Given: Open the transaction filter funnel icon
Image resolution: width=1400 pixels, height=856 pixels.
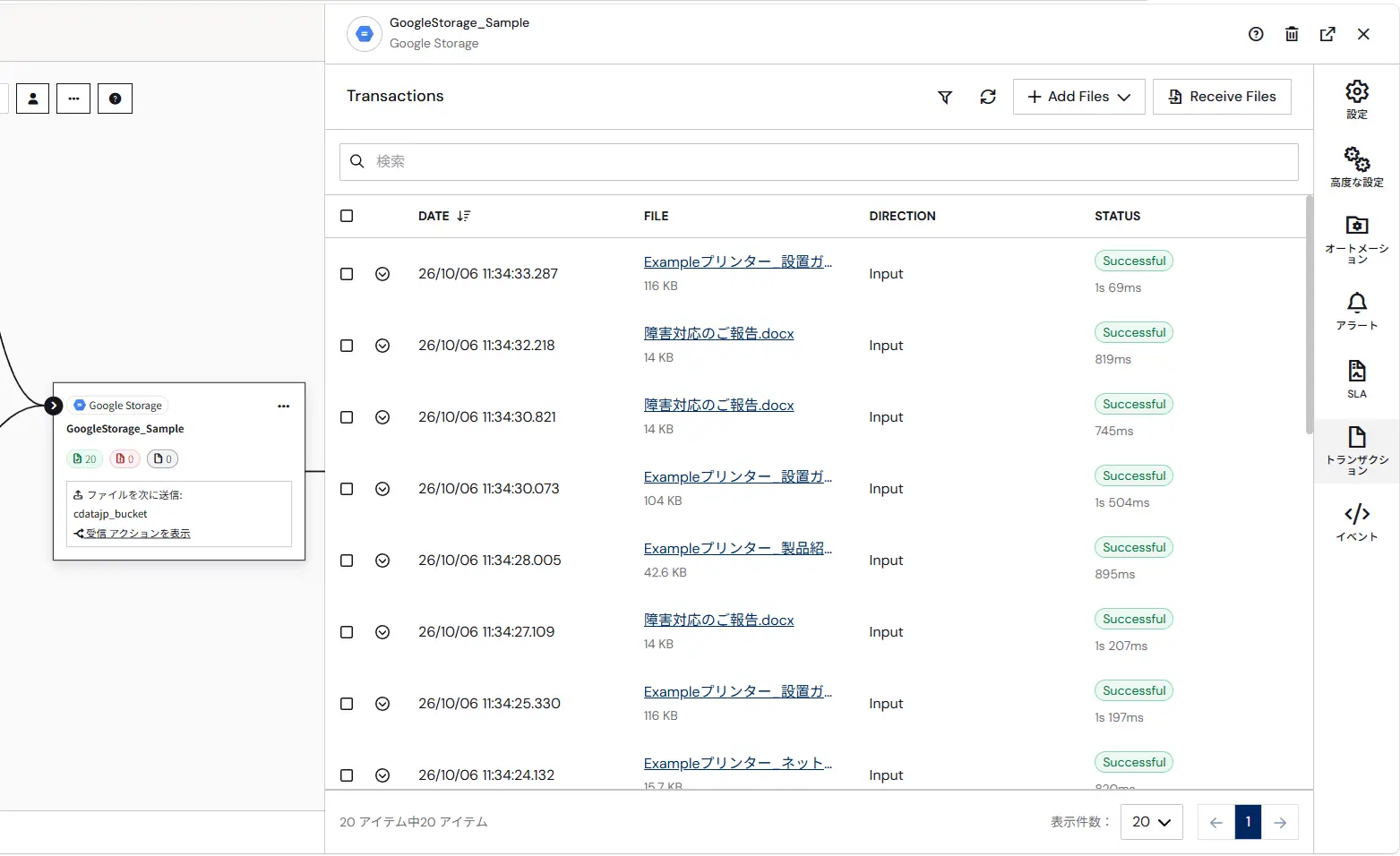Looking at the screenshot, I should click(x=945, y=97).
